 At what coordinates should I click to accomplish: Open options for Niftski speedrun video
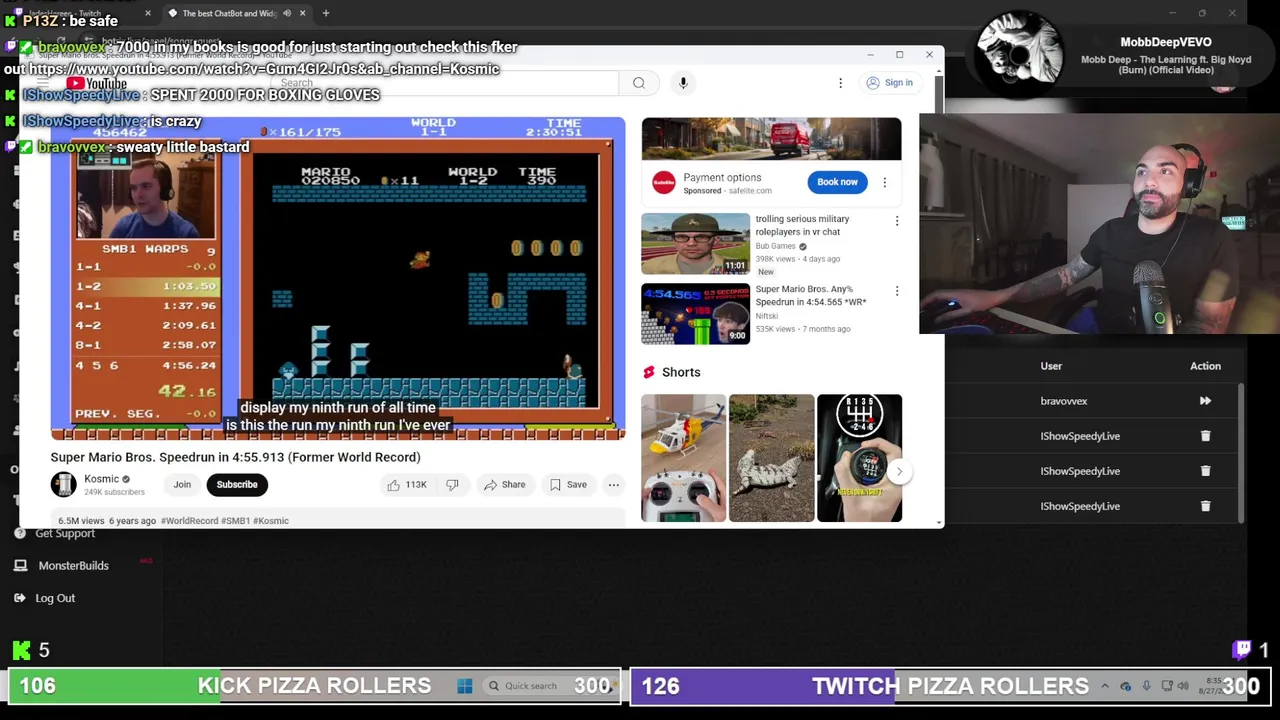pos(896,291)
